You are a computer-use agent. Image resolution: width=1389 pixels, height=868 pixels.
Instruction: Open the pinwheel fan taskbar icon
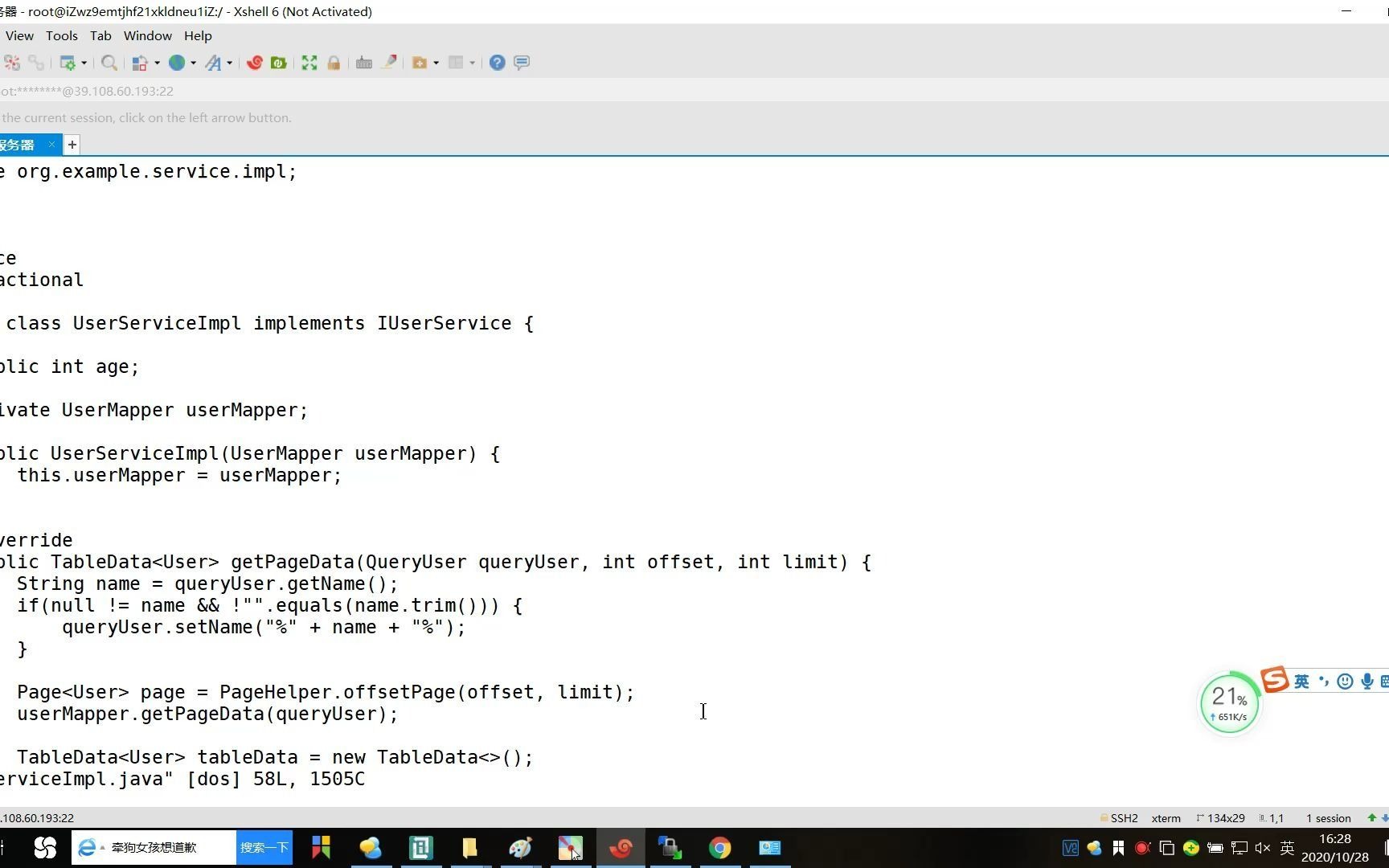(45, 848)
